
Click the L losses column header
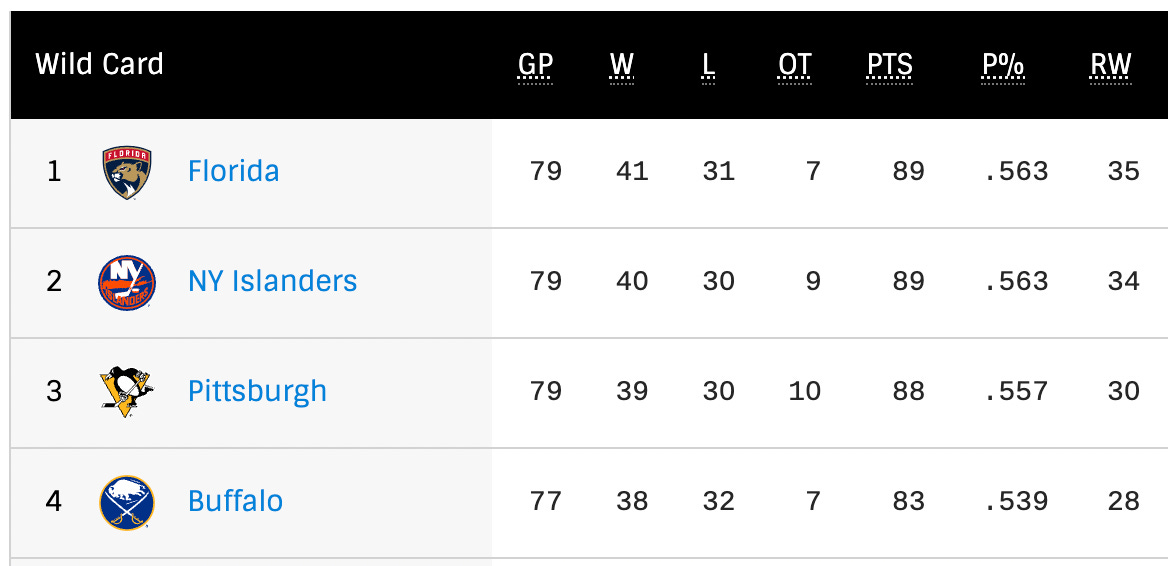(708, 66)
